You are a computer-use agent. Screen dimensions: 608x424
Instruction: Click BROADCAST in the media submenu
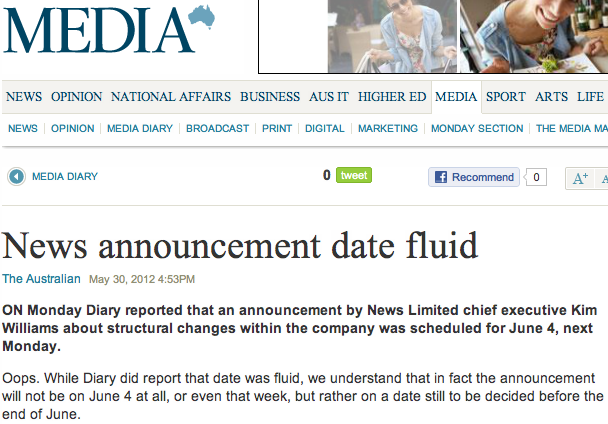pyautogui.click(x=218, y=128)
